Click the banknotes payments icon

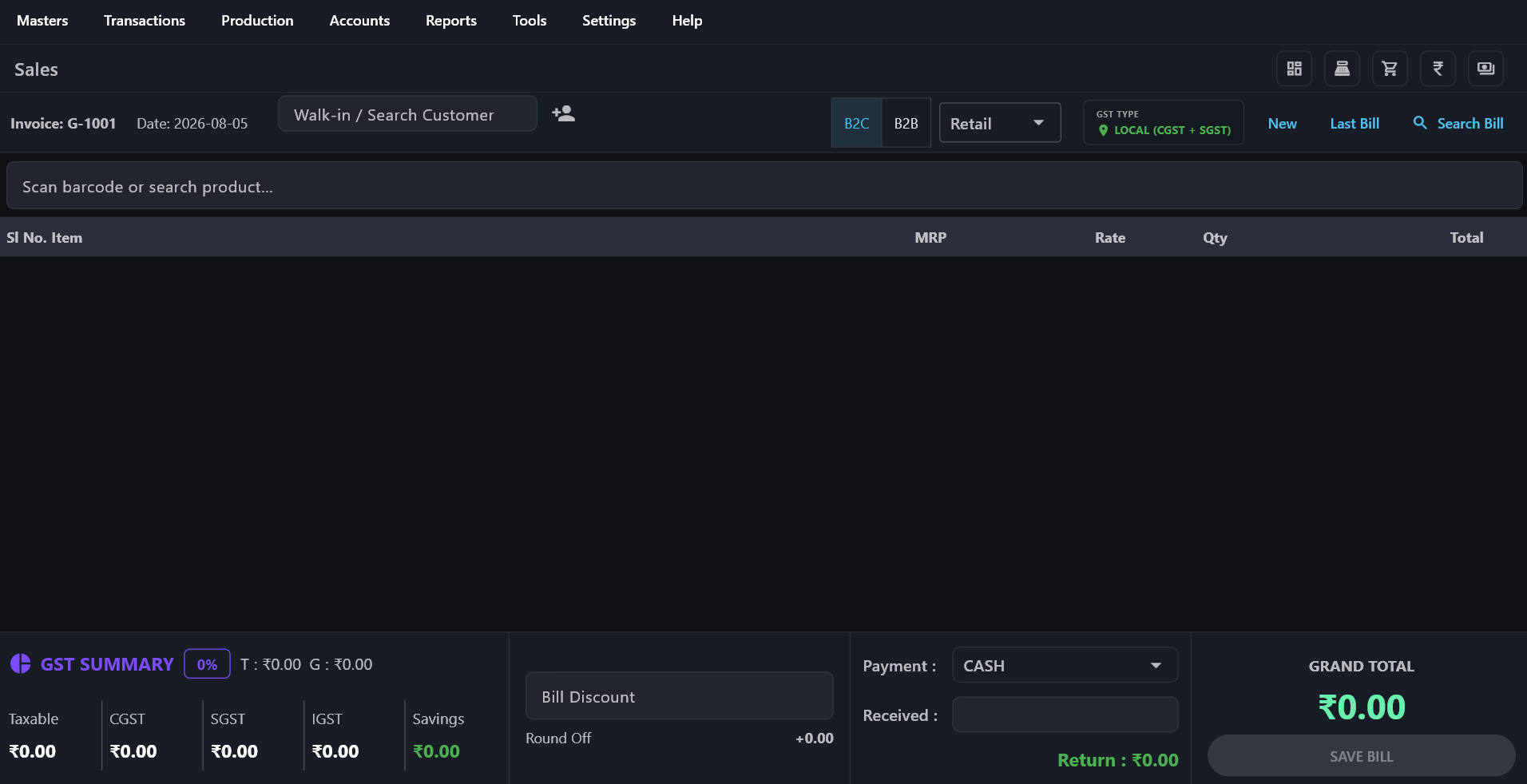pyautogui.click(x=1485, y=69)
